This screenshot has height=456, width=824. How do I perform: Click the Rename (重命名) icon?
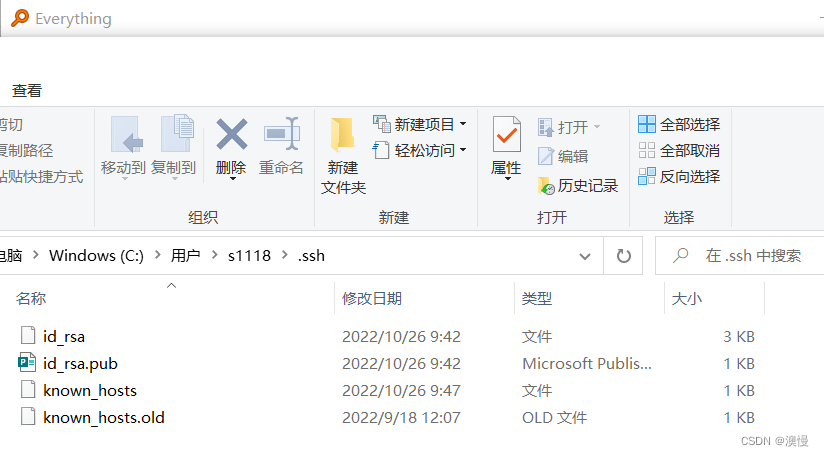(x=282, y=134)
